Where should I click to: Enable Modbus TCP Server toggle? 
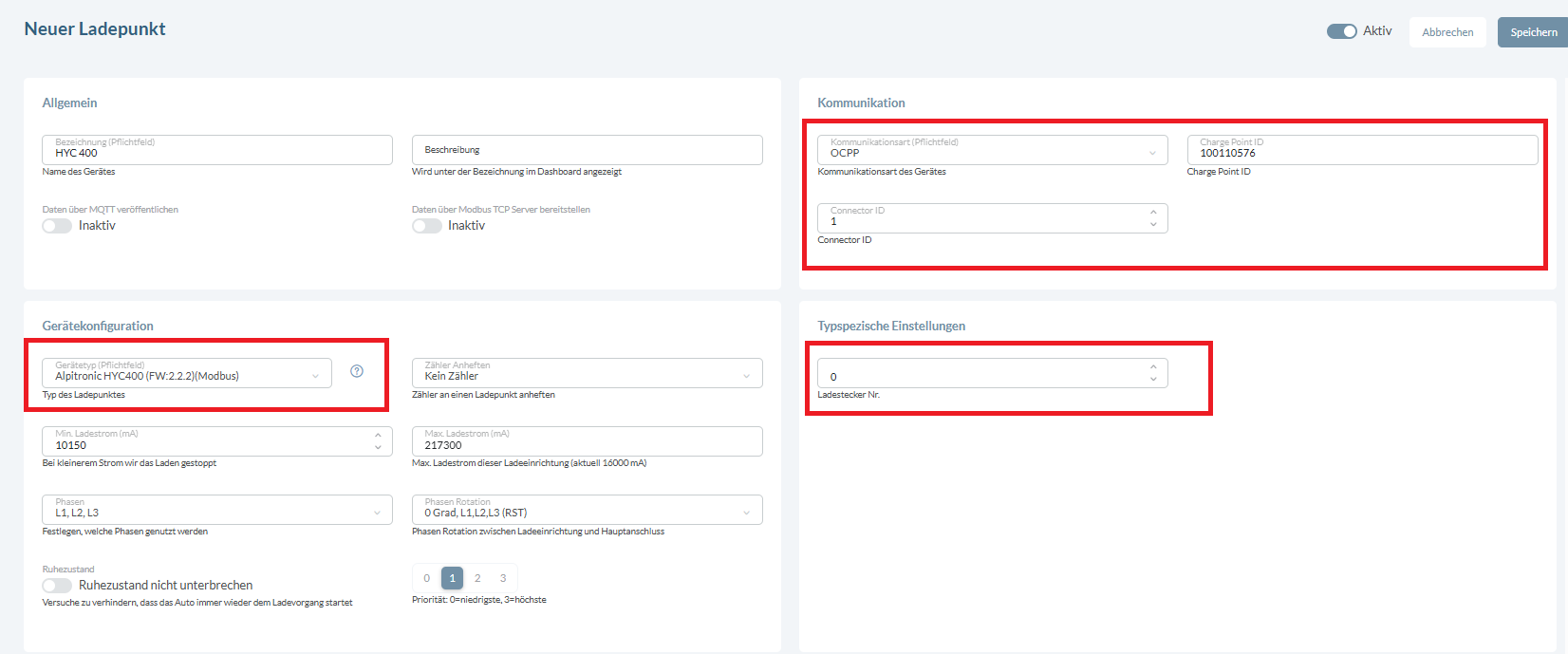point(427,226)
